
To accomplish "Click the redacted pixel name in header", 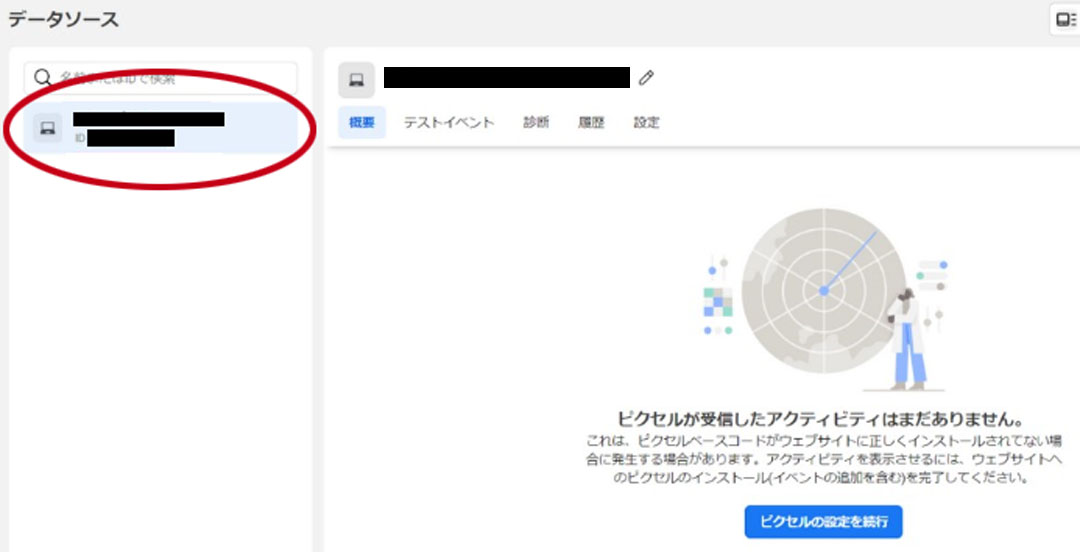I will tap(506, 78).
